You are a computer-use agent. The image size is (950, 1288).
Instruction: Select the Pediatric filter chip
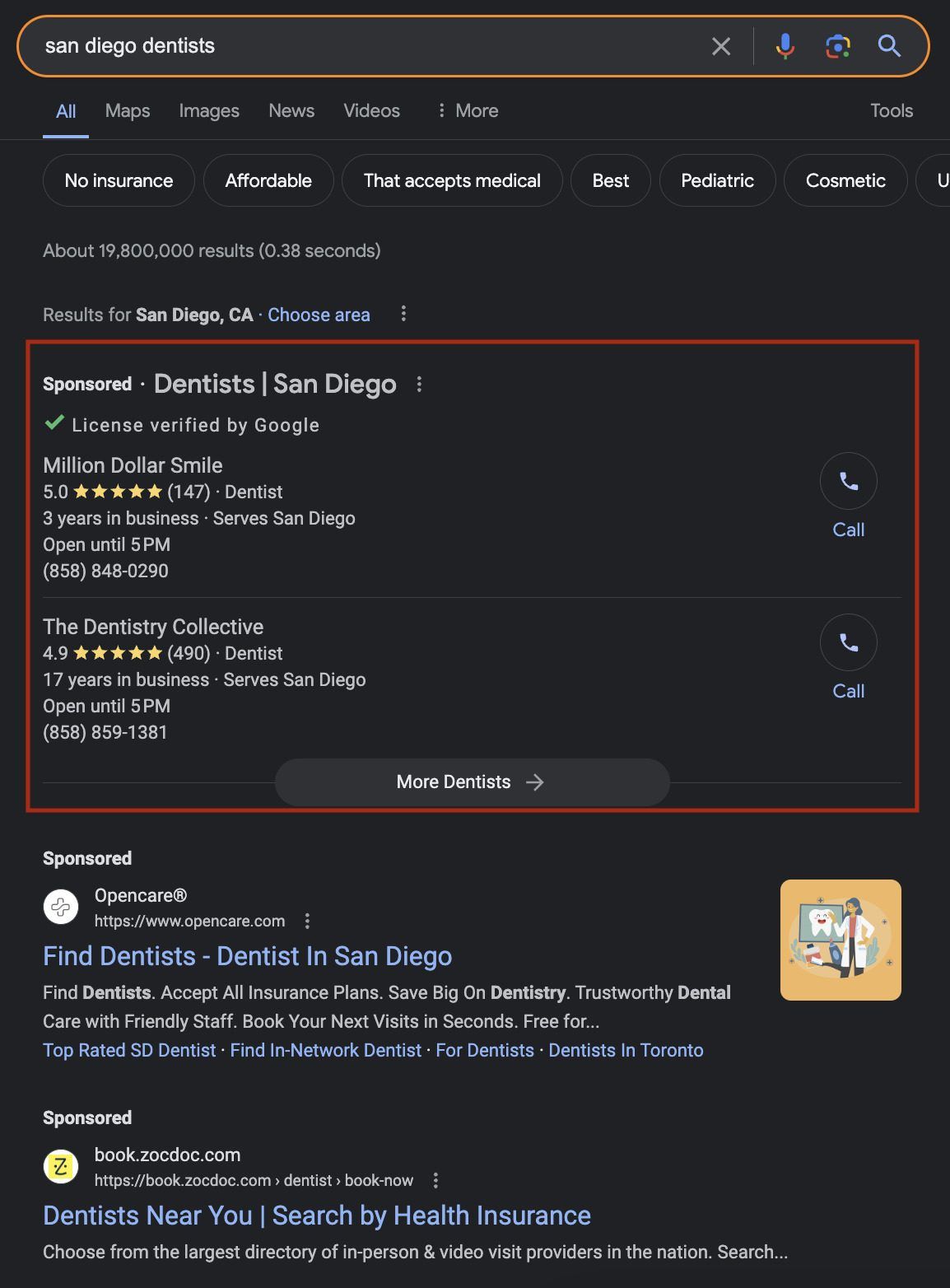pos(717,180)
